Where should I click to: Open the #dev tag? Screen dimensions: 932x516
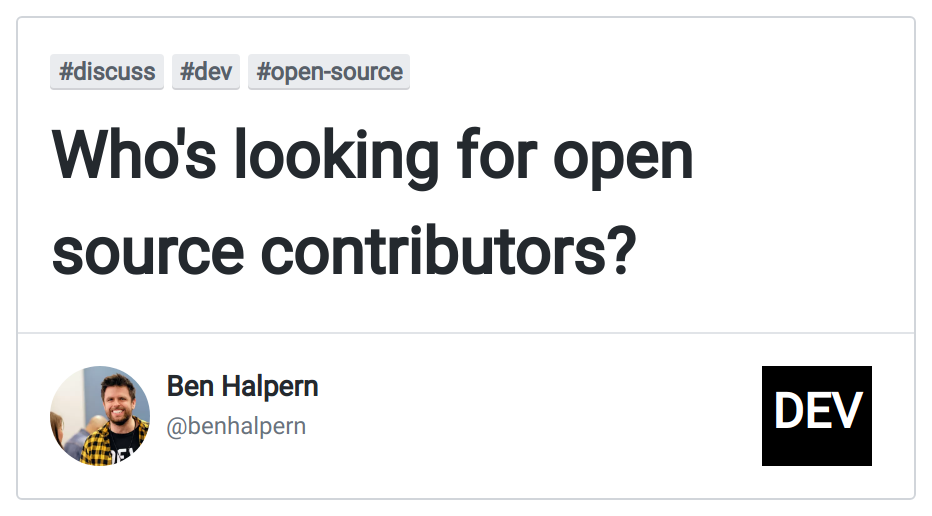pos(206,72)
